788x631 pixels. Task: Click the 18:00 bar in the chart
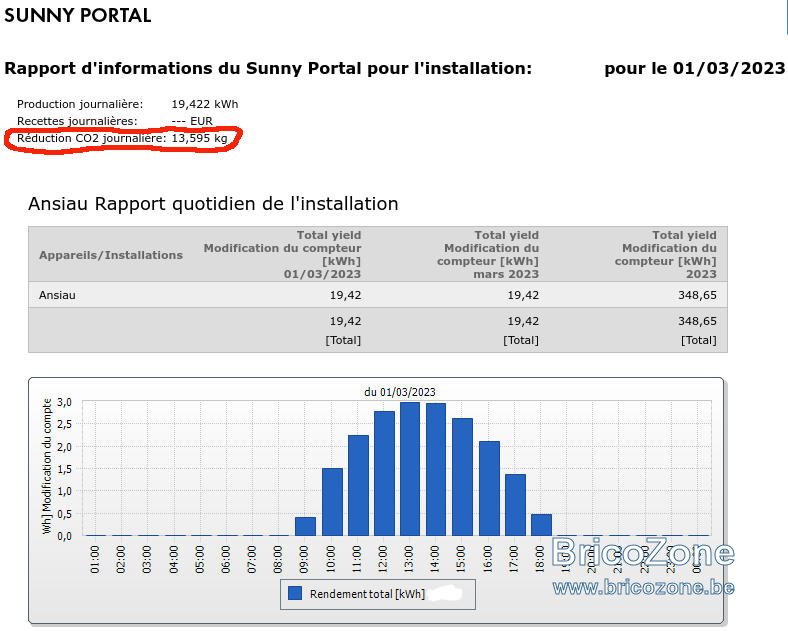541,525
